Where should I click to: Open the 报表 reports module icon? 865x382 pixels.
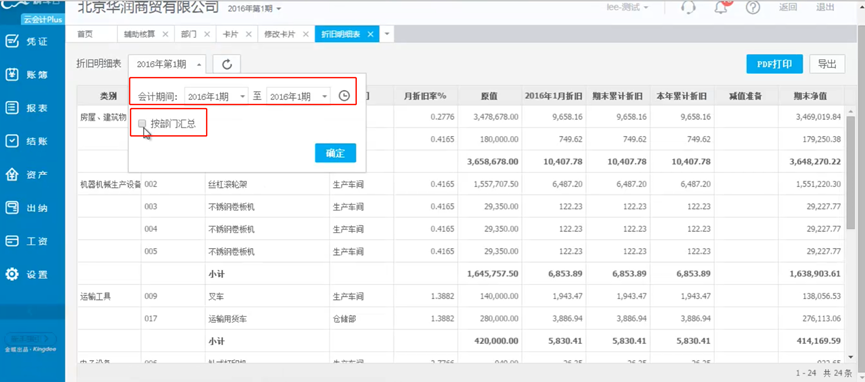point(12,108)
